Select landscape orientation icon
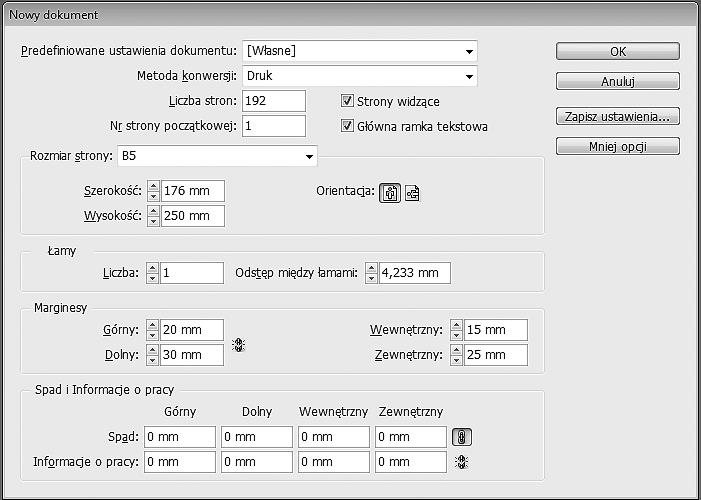Viewport: 701px width, 500px height. (412, 193)
